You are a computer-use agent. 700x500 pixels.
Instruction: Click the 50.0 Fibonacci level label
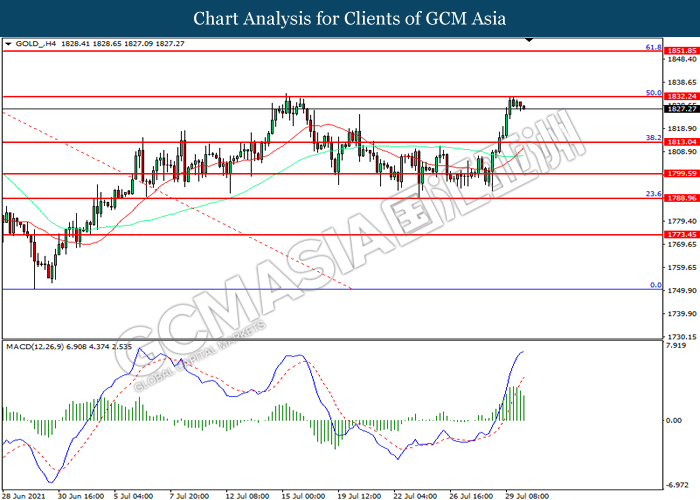654,93
